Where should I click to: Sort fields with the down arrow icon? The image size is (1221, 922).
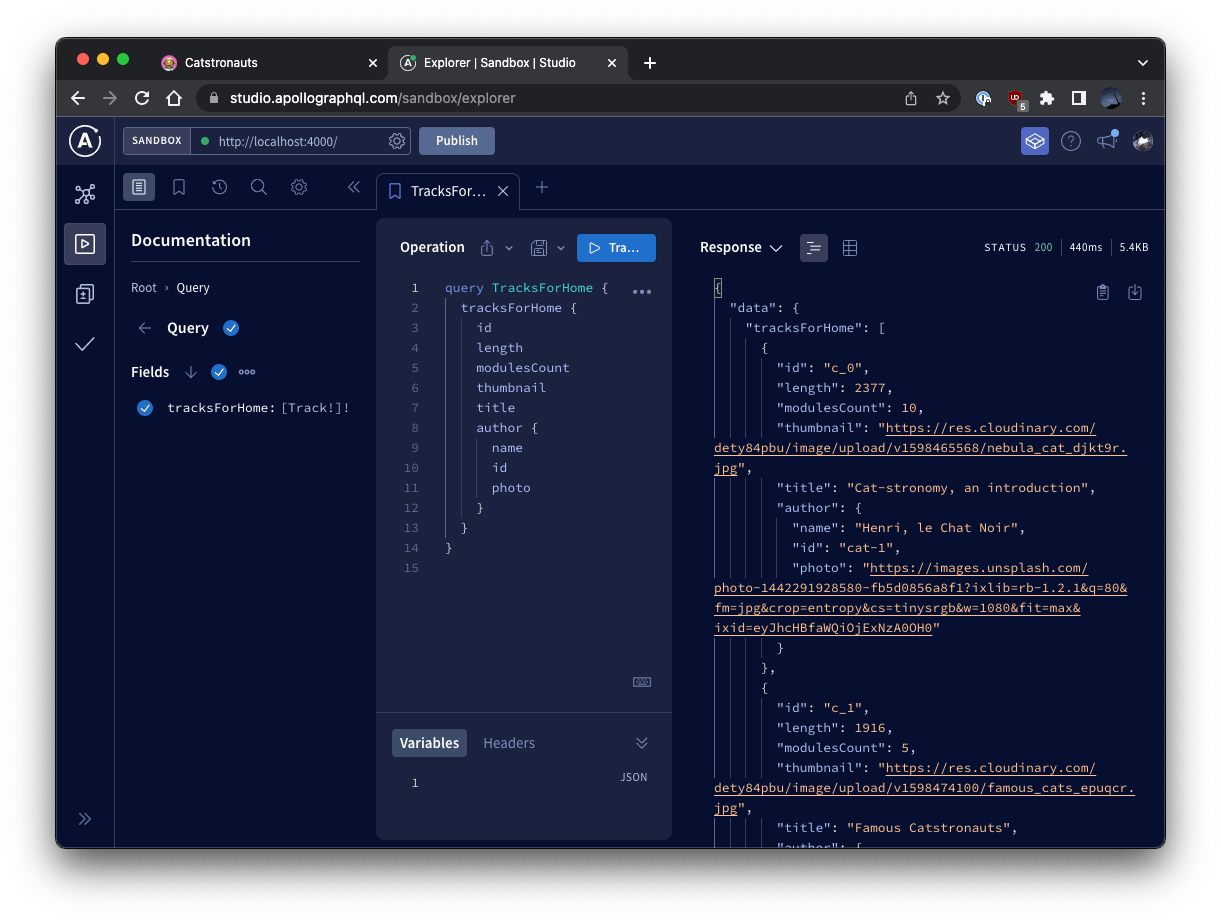coord(190,372)
